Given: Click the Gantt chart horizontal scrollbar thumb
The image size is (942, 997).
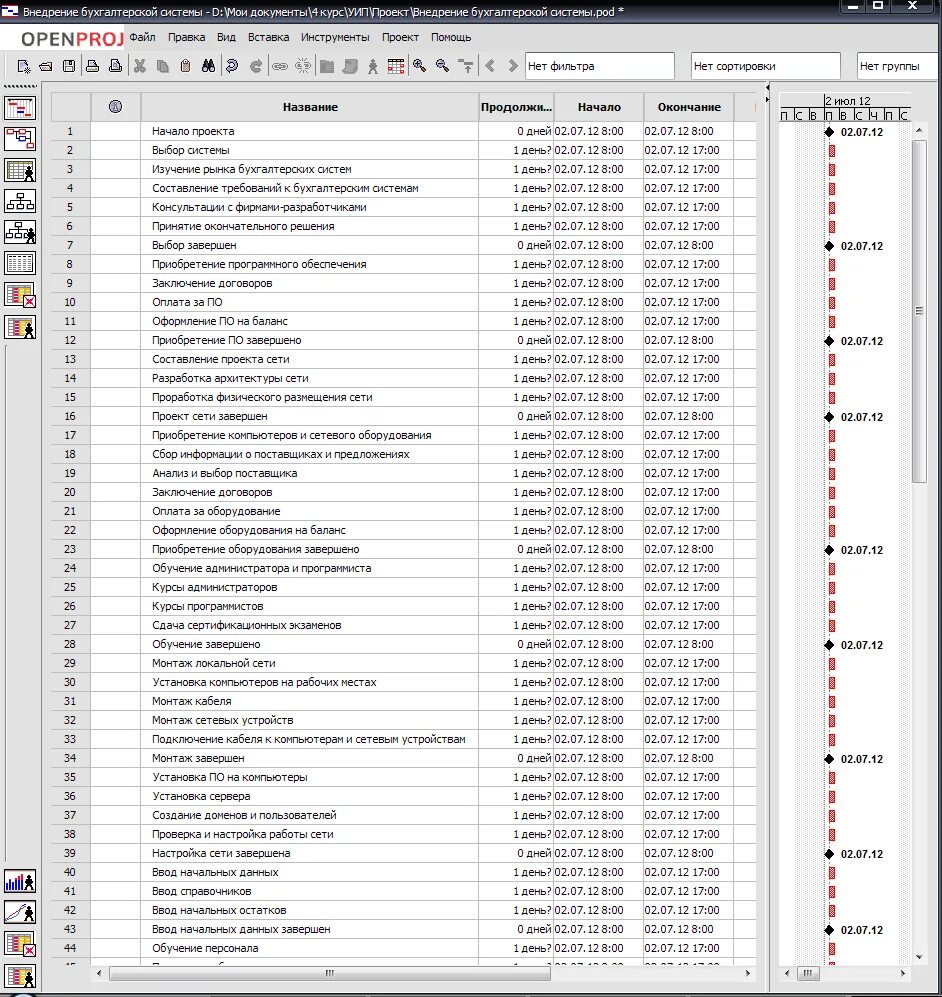Looking at the screenshot, I should (807, 973).
